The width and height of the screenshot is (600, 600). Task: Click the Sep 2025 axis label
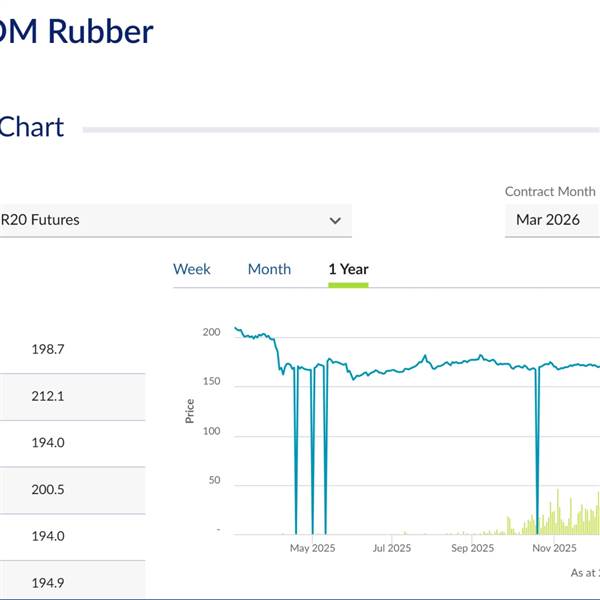(x=473, y=548)
